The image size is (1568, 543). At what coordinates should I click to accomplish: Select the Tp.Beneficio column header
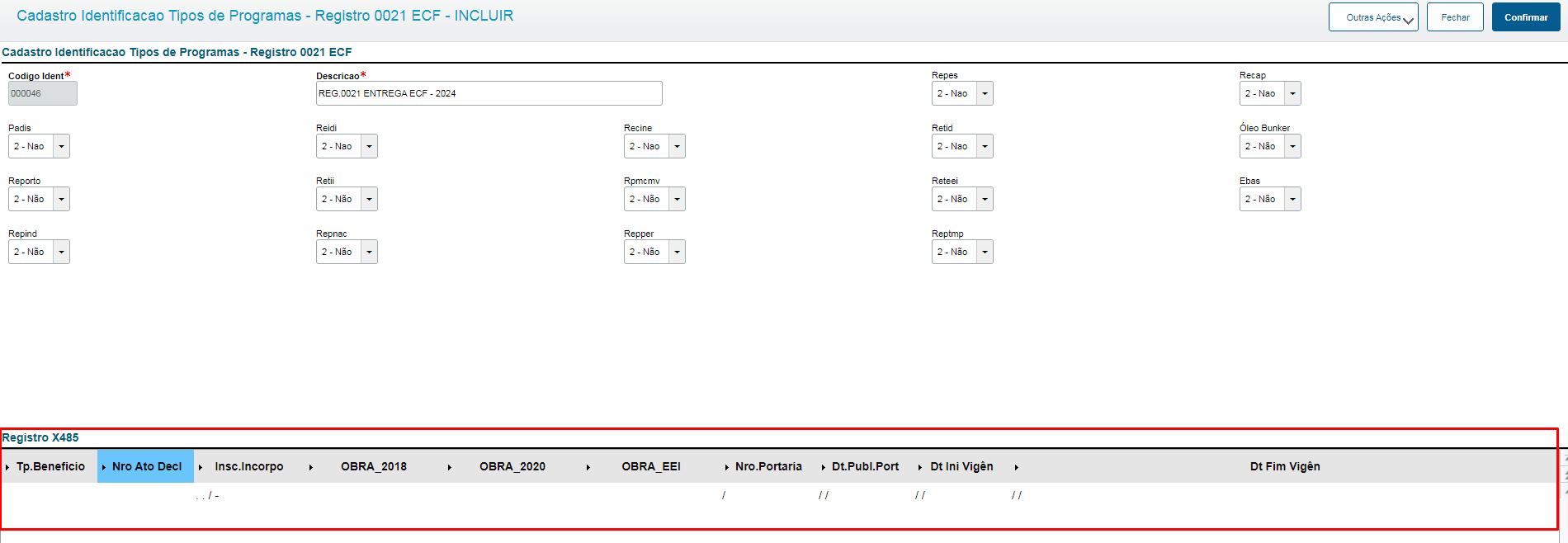[x=50, y=466]
